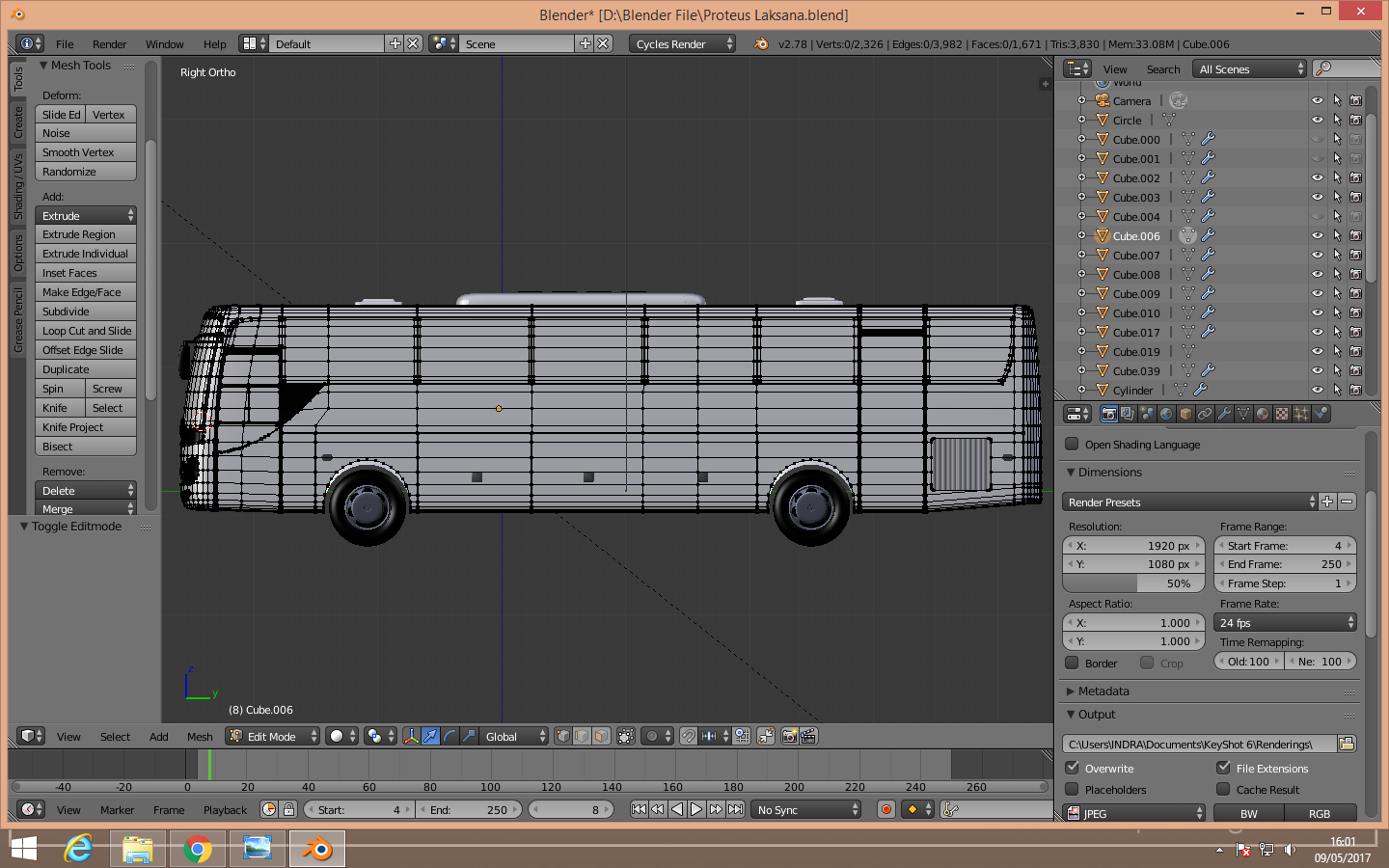The width and height of the screenshot is (1389, 868).
Task: Launch Google Chrome from the taskbar
Action: pyautogui.click(x=198, y=849)
